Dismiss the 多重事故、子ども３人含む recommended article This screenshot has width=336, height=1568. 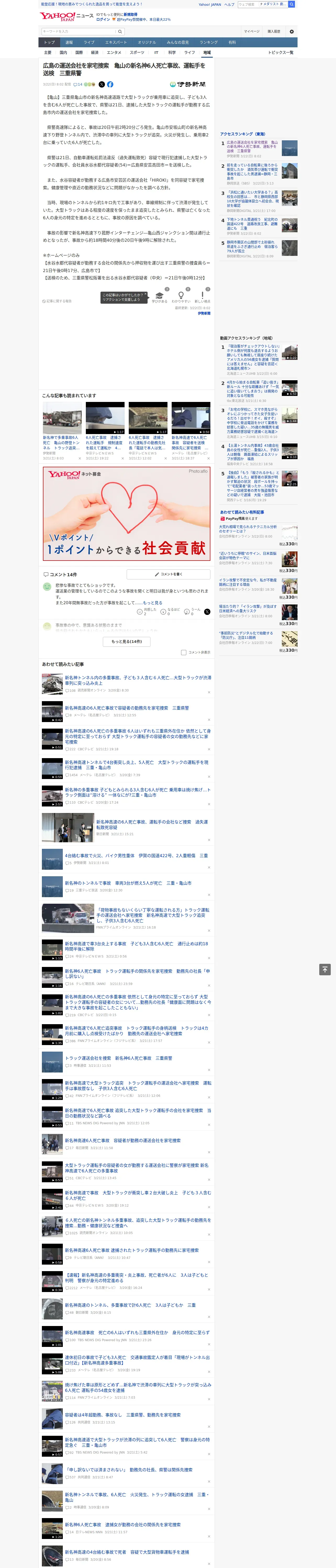(x=209, y=692)
